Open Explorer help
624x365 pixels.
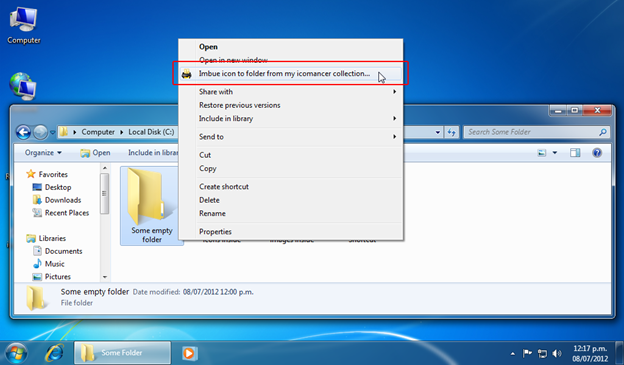click(597, 152)
